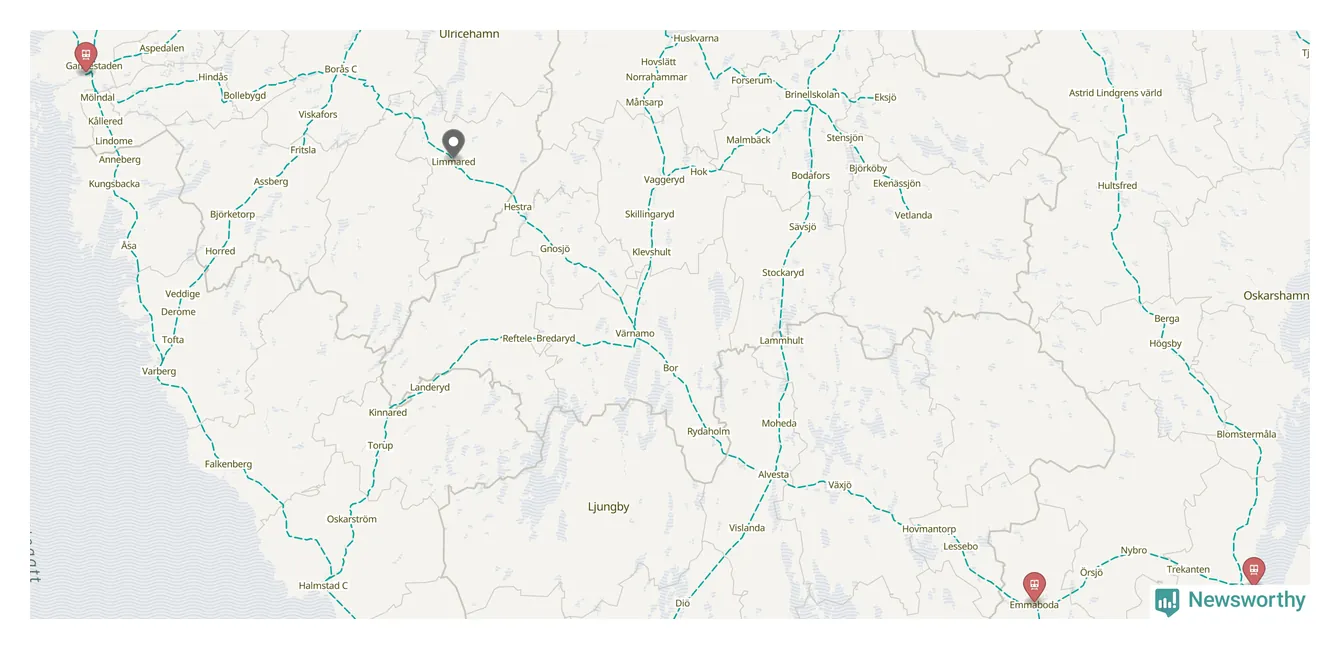Viewport: 1340px width, 649px height.
Task: Select the Alvesta junction label
Action: [773, 475]
